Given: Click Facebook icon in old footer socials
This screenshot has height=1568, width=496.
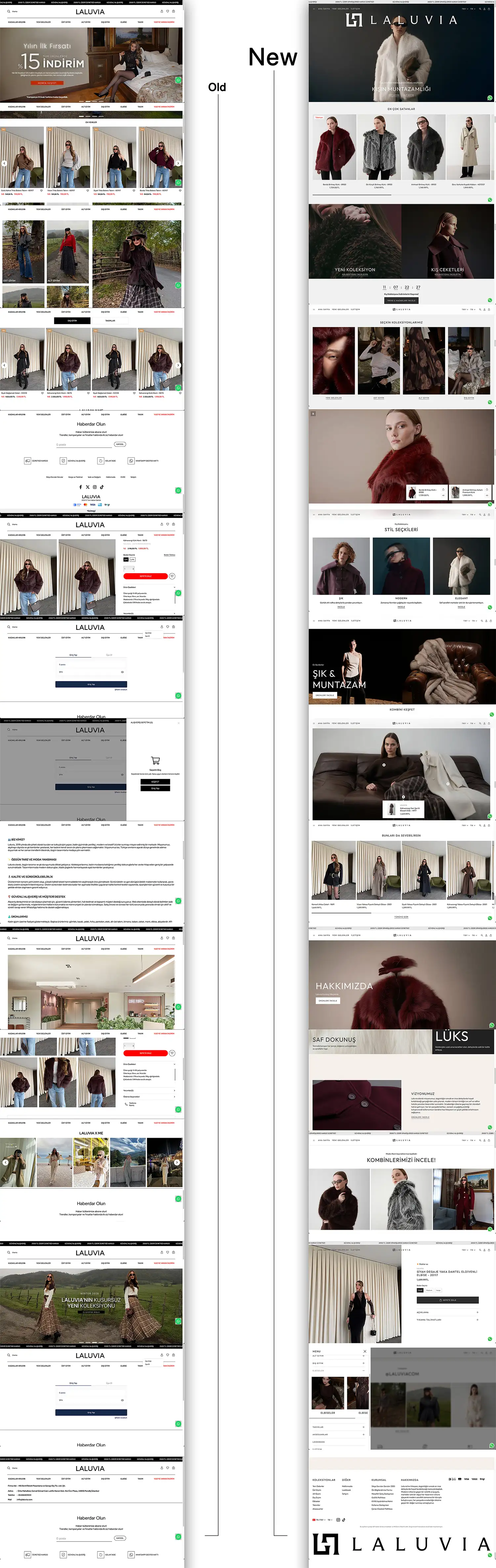Looking at the screenshot, I should [80, 487].
